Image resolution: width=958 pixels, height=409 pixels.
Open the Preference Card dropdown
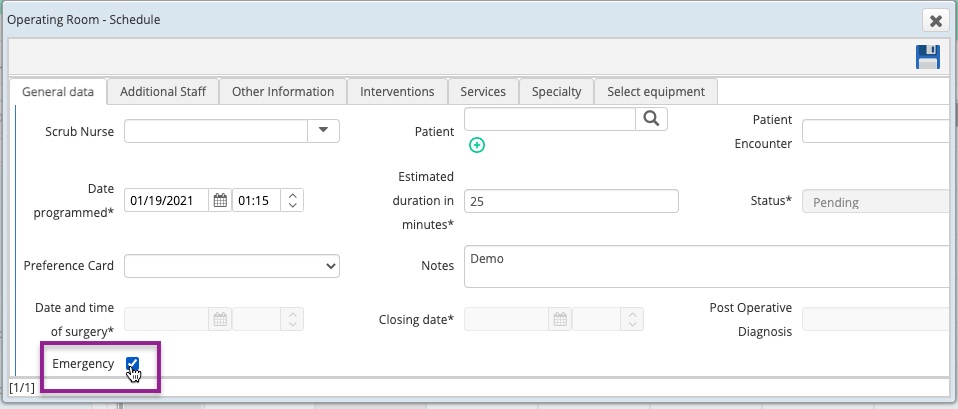[232, 266]
